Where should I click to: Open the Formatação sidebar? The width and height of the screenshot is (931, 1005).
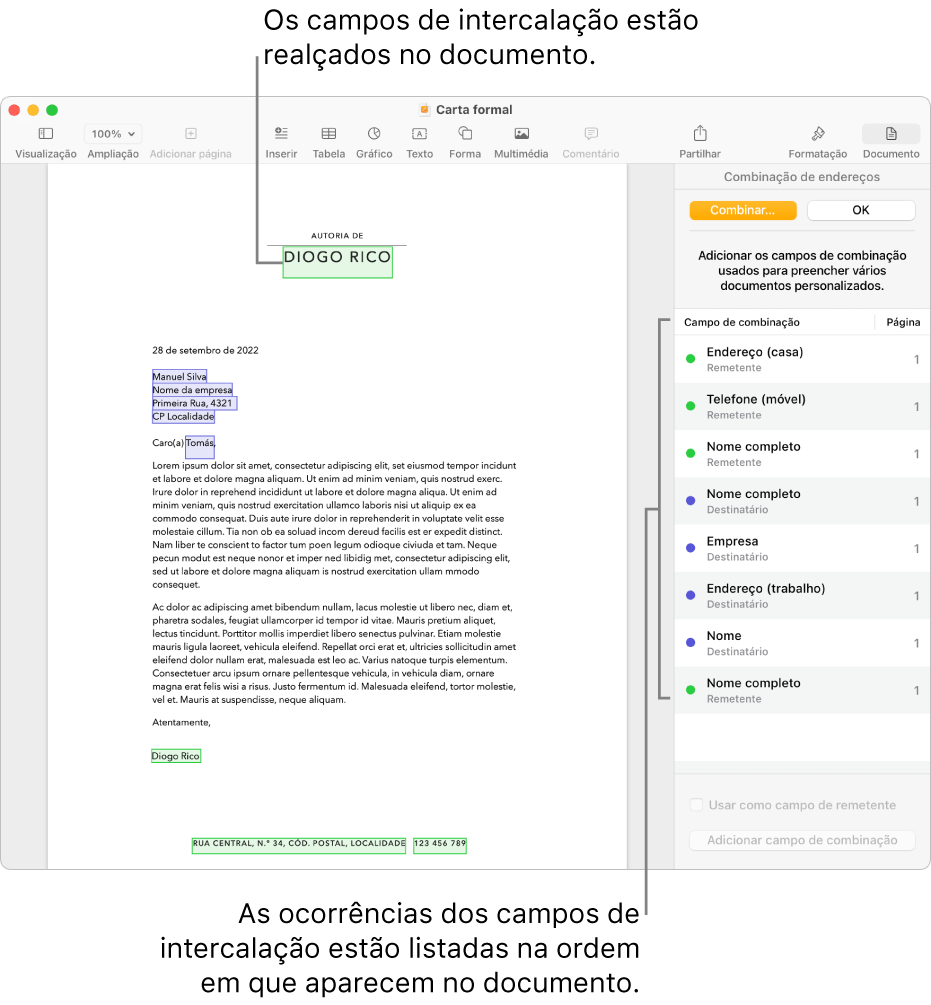coord(818,133)
